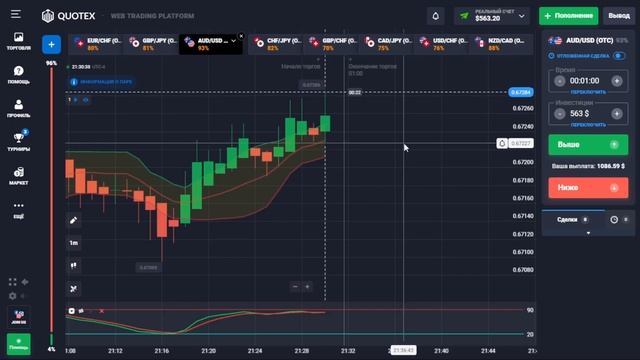640x360 pixels.
Task: Click Переключить under investment field
Action: tap(588, 125)
